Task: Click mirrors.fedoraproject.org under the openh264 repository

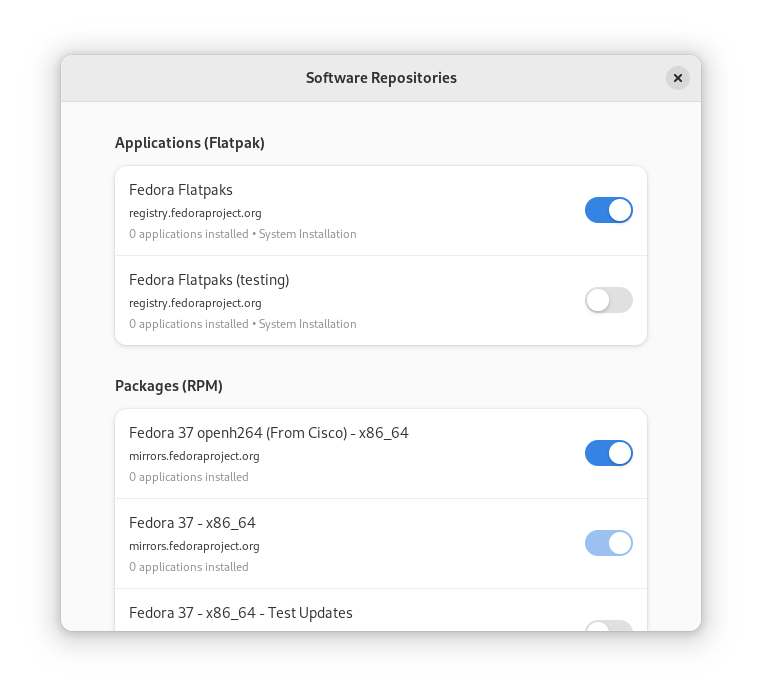Action: [194, 456]
